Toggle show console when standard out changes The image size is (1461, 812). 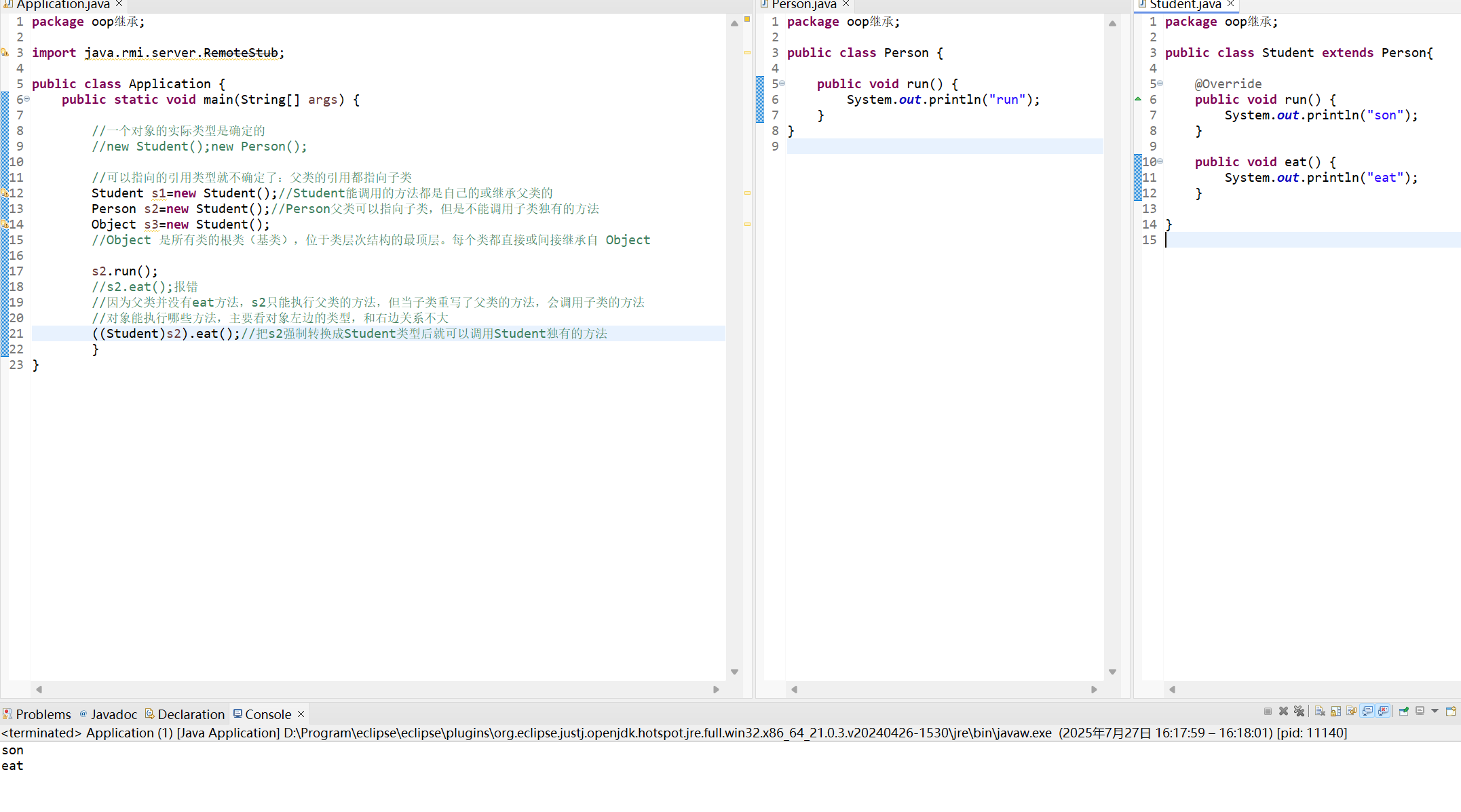(x=1367, y=711)
